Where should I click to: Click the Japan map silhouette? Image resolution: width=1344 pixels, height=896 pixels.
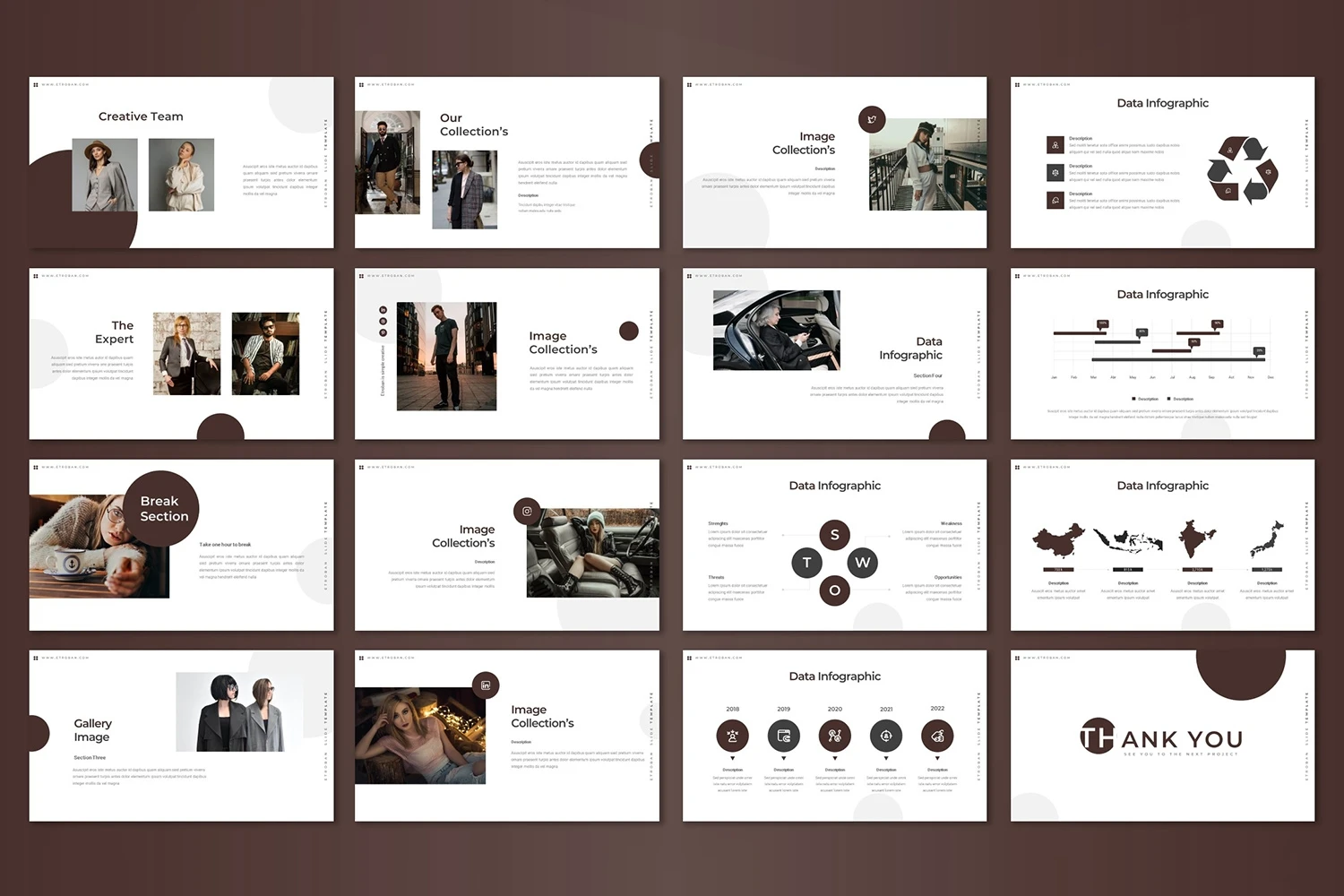[1267, 540]
